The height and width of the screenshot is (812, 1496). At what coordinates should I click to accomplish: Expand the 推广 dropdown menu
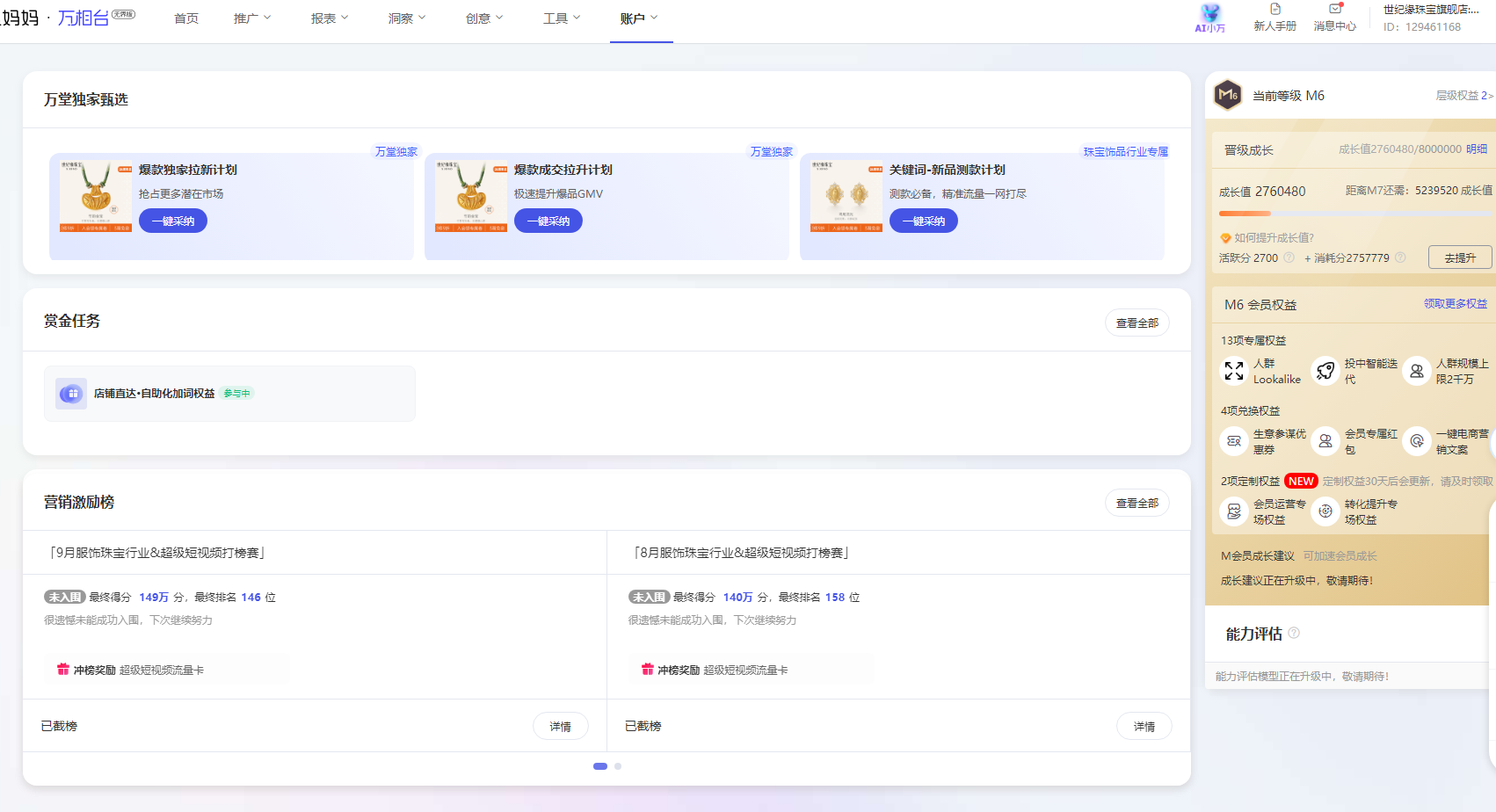(x=252, y=18)
